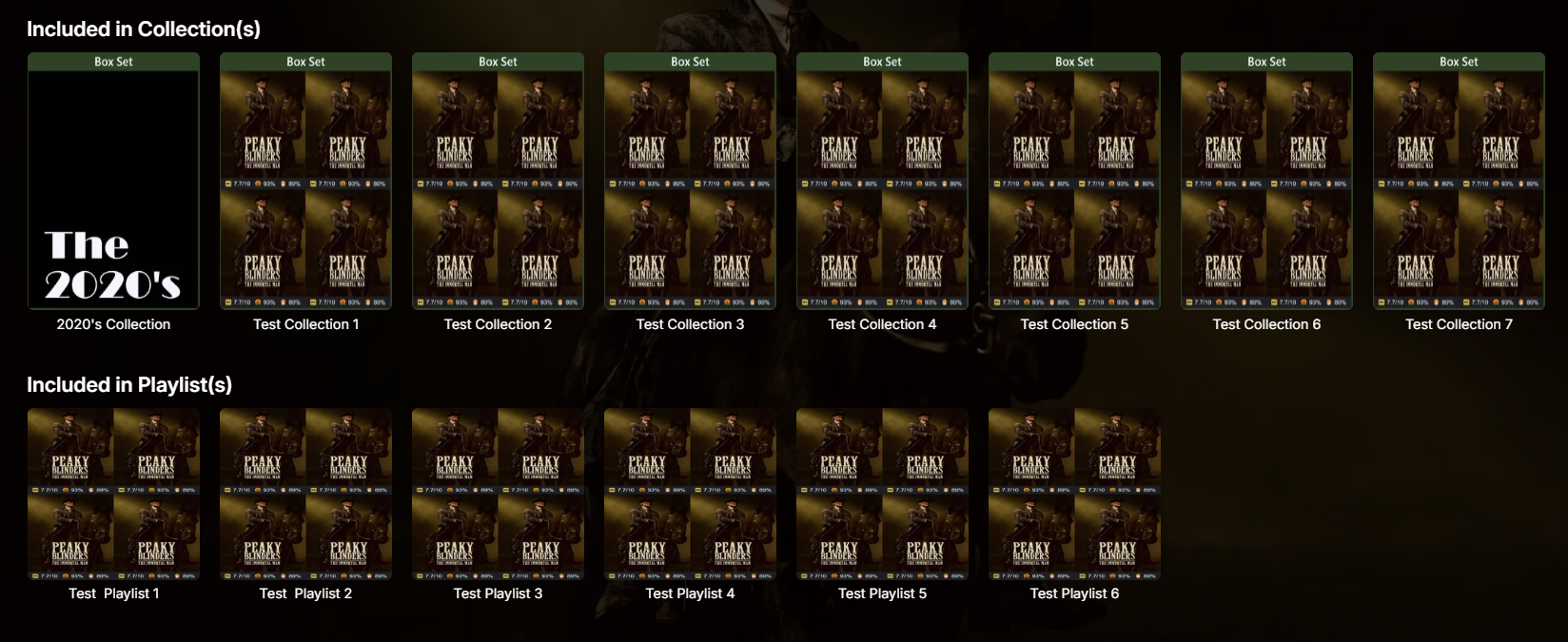Click the 'Test Collection 7' title link
This screenshot has height=642, width=1568.
tap(1459, 324)
